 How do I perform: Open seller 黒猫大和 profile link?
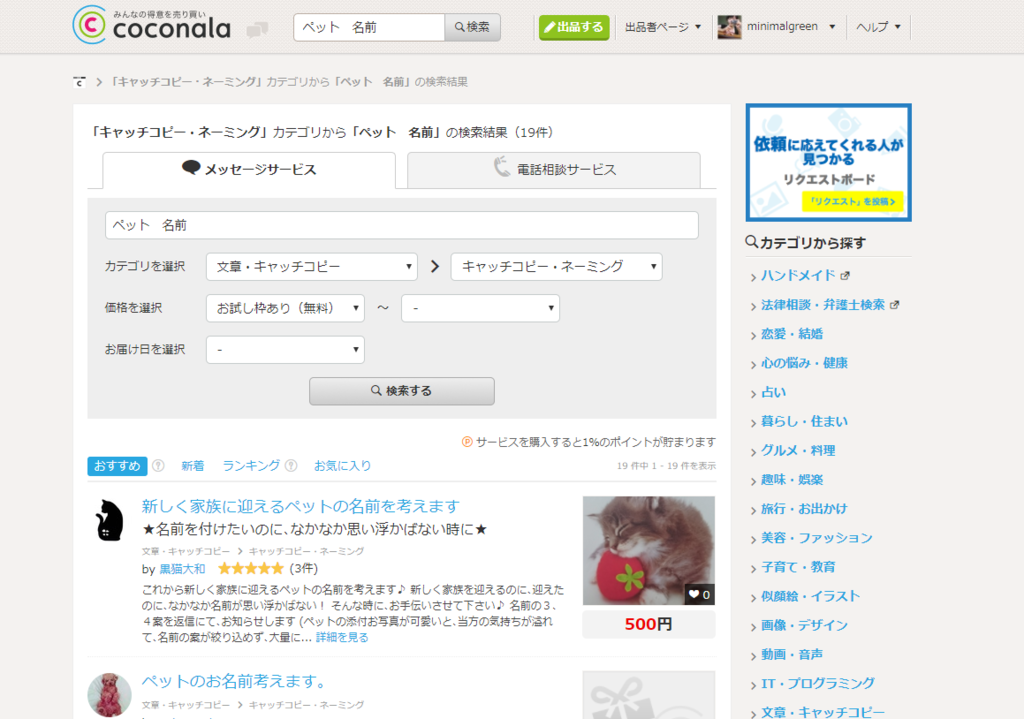(182, 569)
